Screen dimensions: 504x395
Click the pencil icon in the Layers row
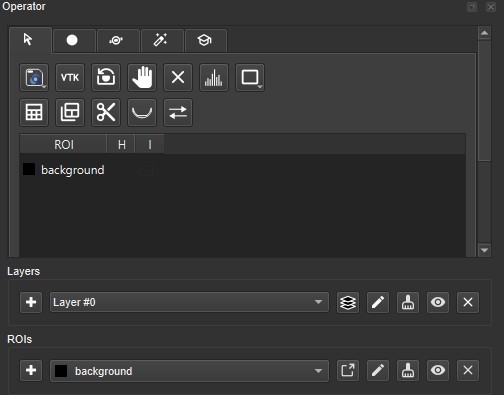[378, 303]
